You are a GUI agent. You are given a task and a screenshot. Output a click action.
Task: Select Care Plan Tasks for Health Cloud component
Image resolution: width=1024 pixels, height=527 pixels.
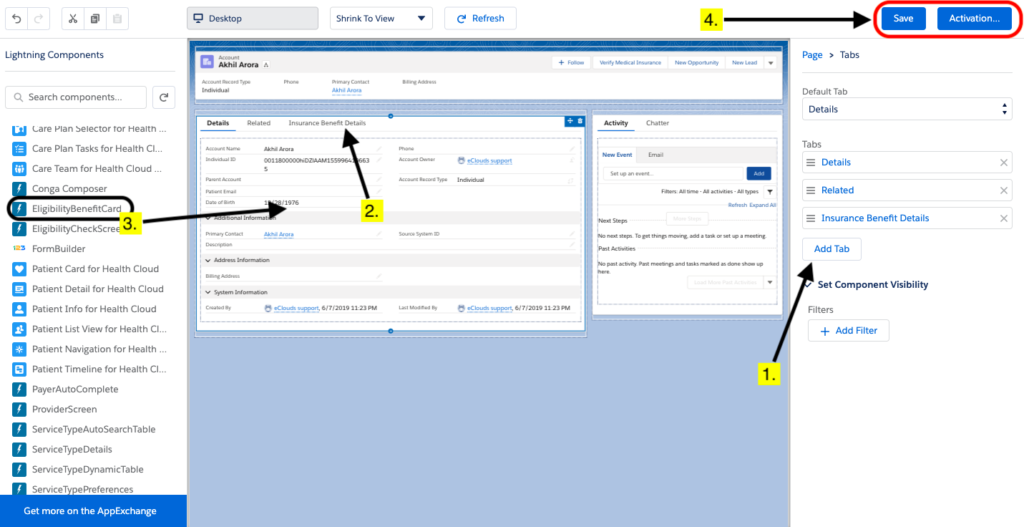(89, 148)
